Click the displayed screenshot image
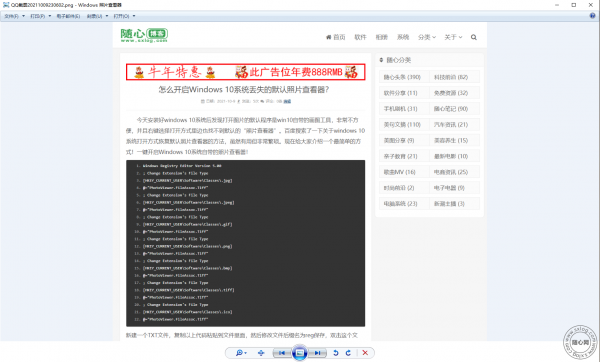This screenshot has height=362, width=600. click(x=300, y=181)
